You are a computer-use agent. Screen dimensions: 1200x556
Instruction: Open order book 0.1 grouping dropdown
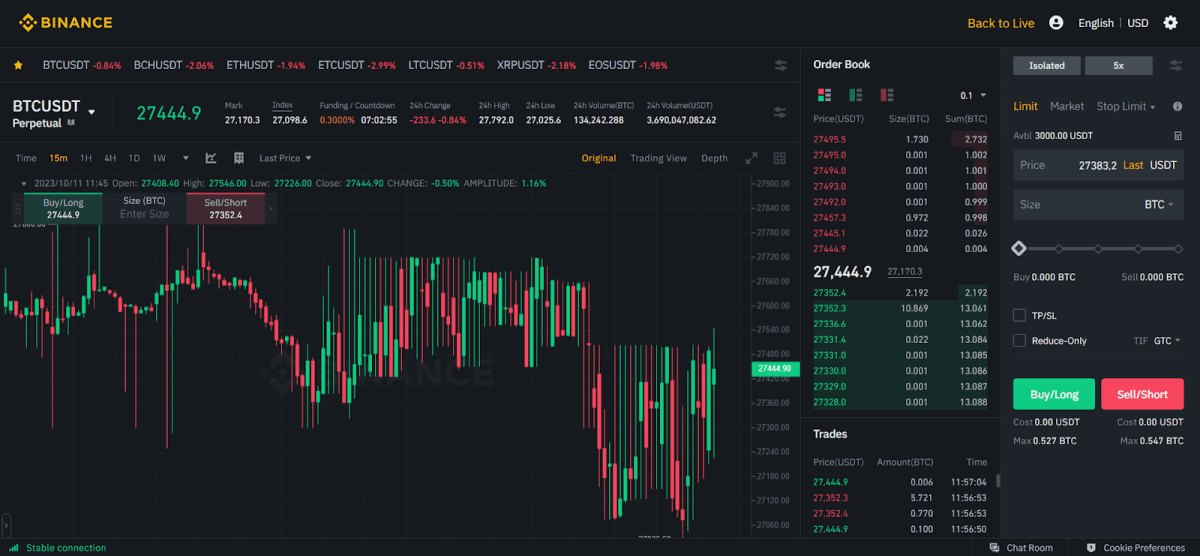coord(973,96)
